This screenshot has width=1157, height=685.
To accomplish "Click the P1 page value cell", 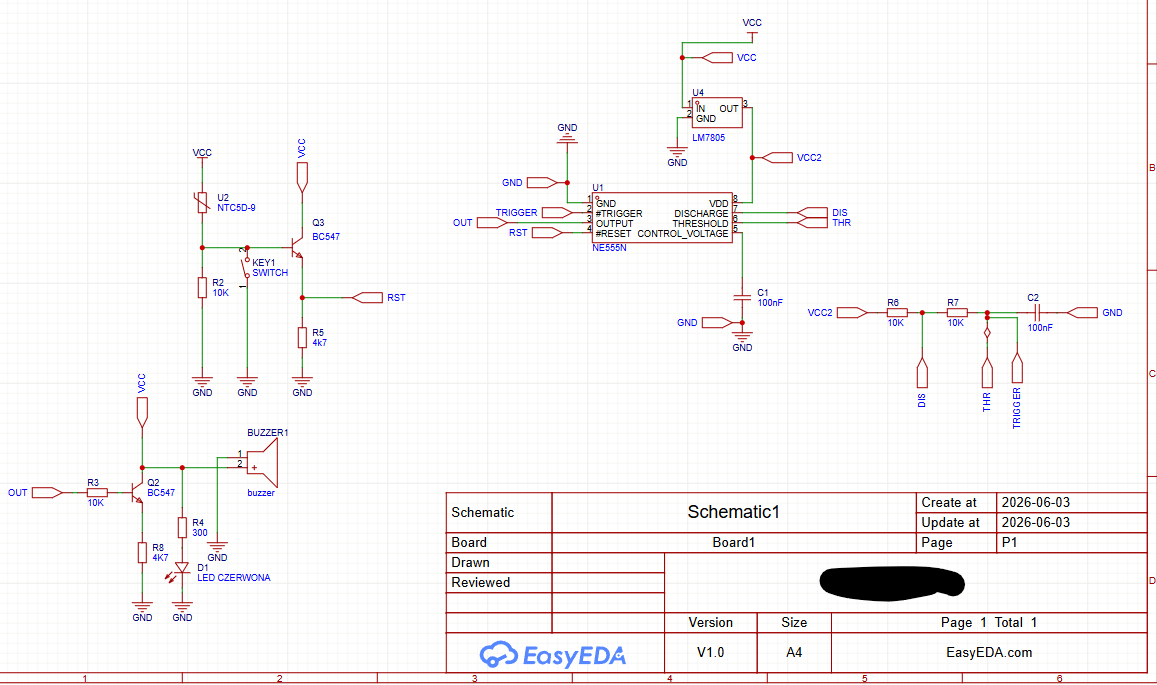I will [1072, 543].
